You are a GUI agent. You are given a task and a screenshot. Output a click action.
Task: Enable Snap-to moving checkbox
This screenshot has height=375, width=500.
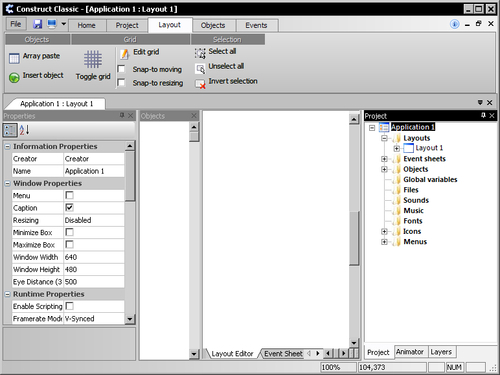pyautogui.click(x=121, y=69)
